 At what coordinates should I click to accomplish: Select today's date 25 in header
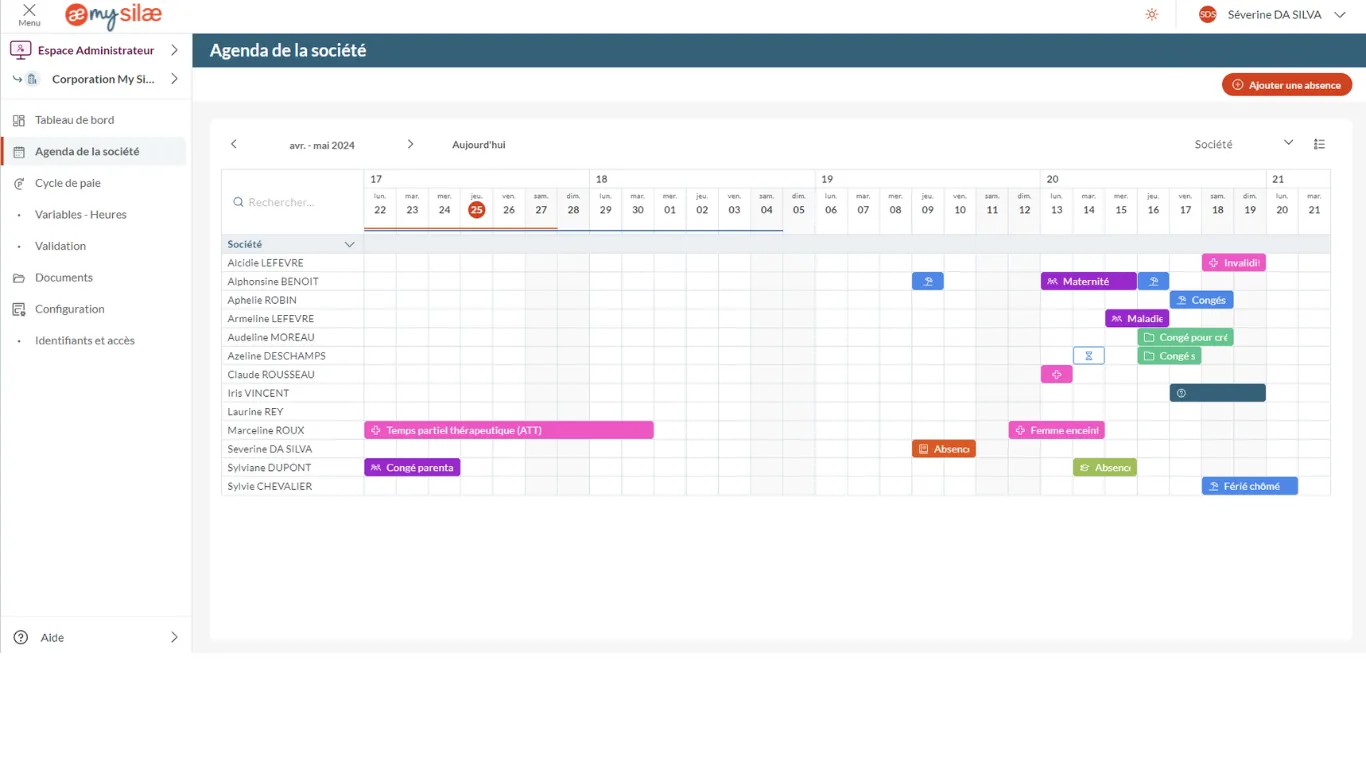(x=477, y=210)
